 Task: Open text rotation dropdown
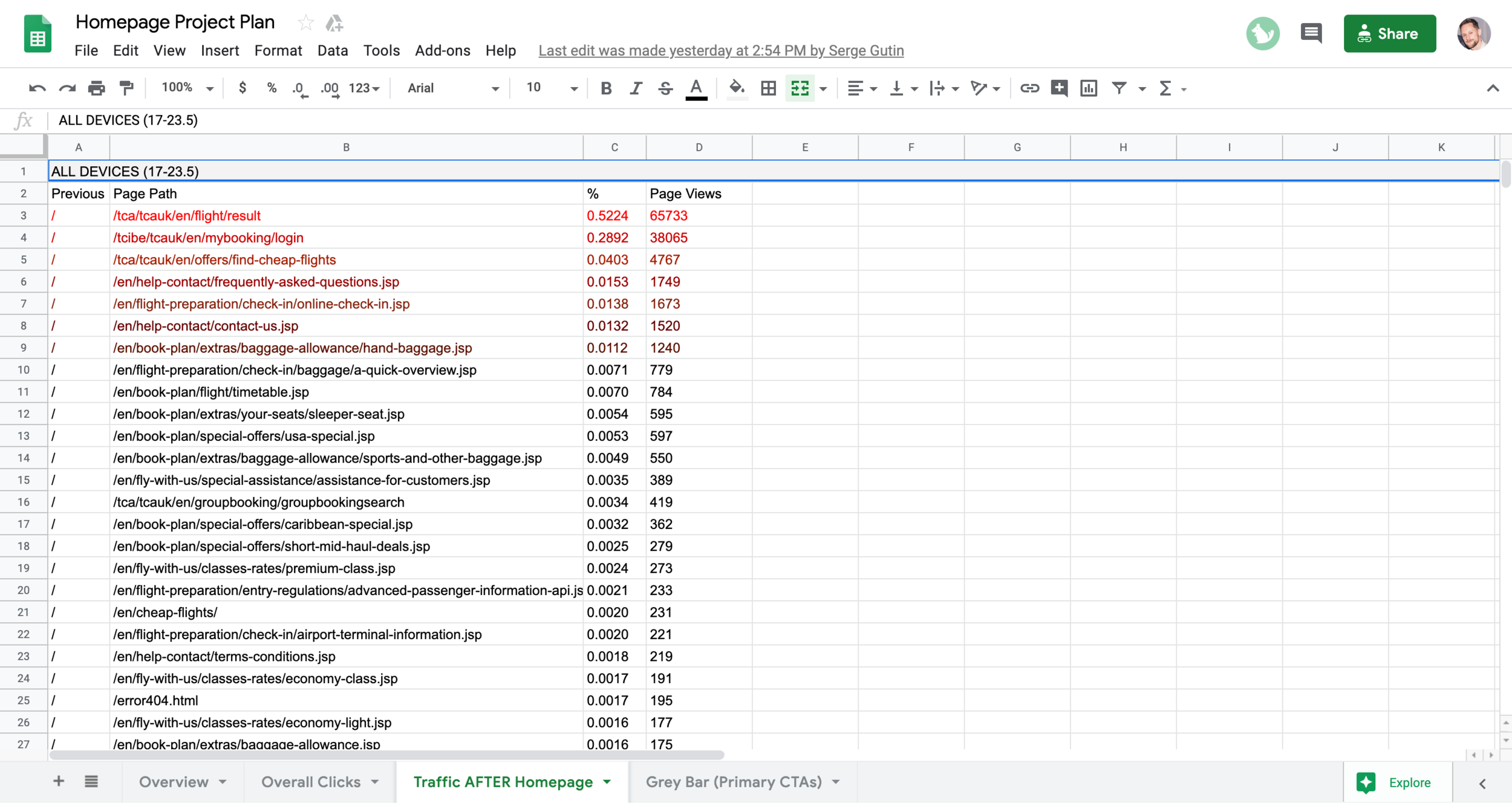(x=985, y=88)
